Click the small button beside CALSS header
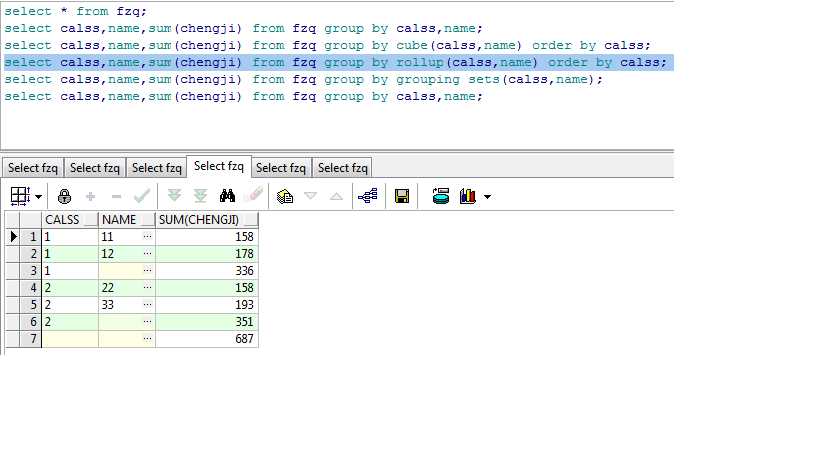819x460 pixels. tap(91, 220)
